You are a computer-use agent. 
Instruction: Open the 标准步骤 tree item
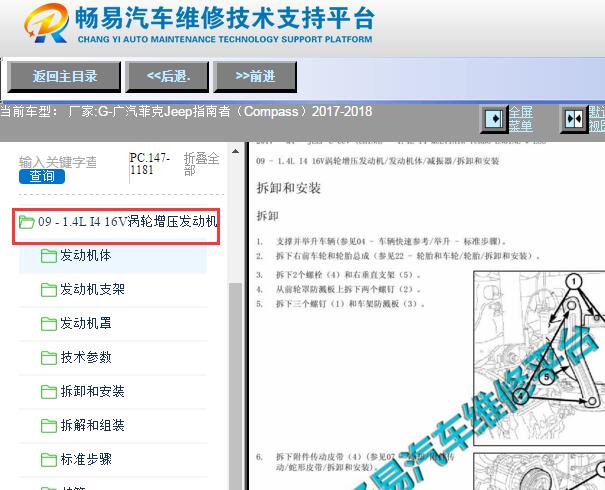pos(86,459)
